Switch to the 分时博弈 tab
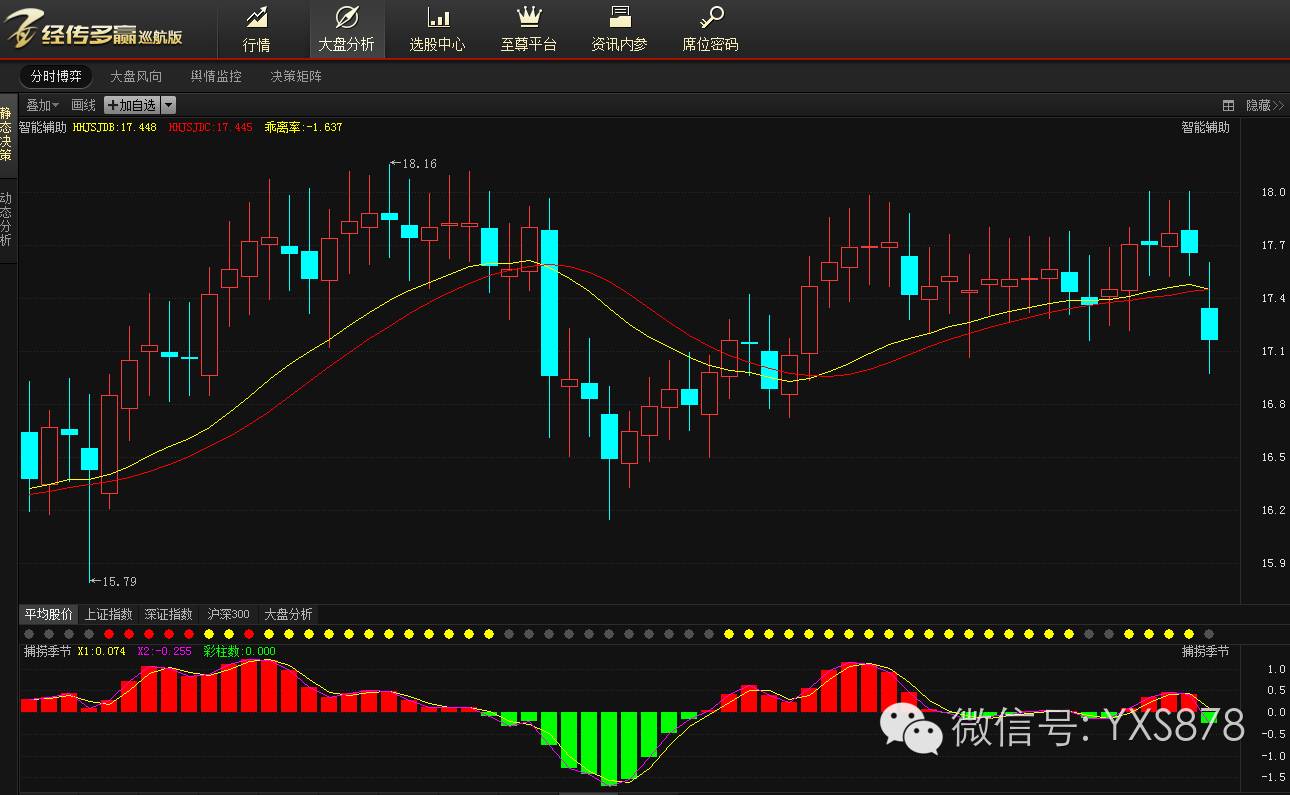 click(56, 76)
